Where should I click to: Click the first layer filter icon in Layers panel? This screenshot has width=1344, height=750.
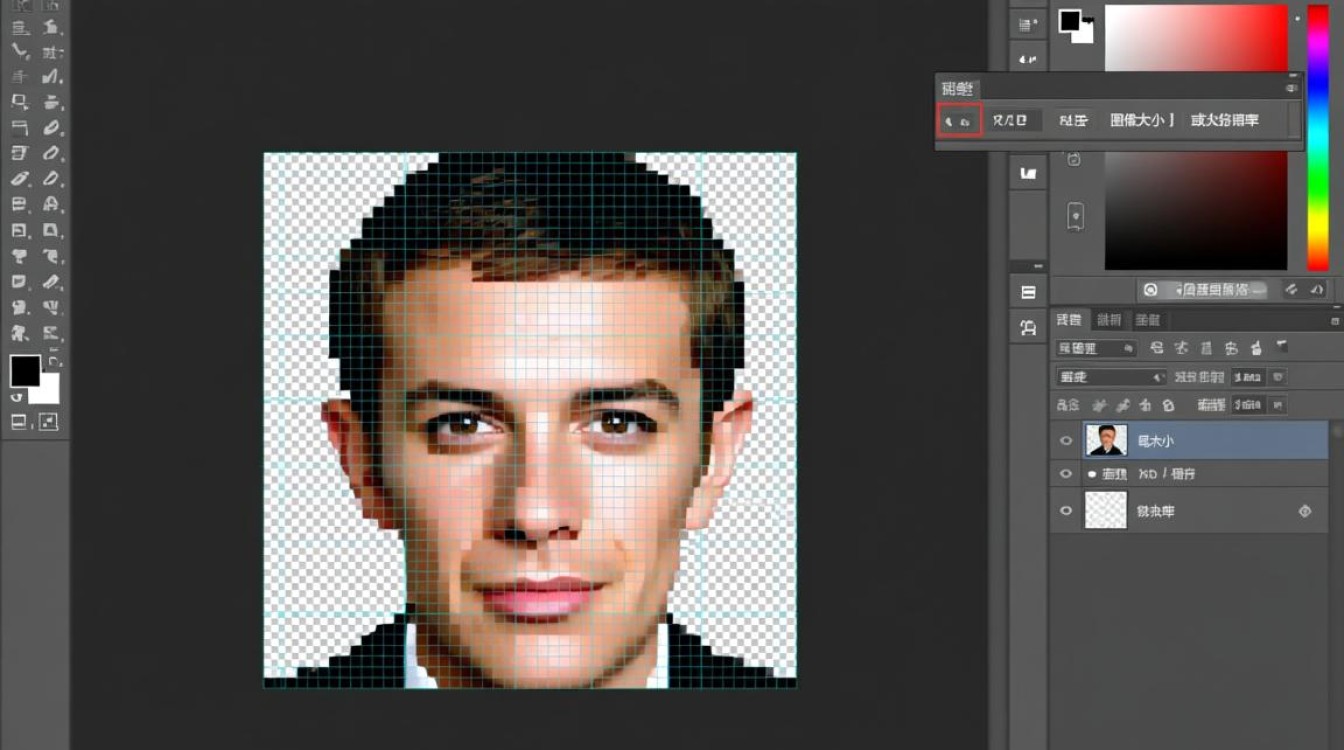click(1157, 348)
